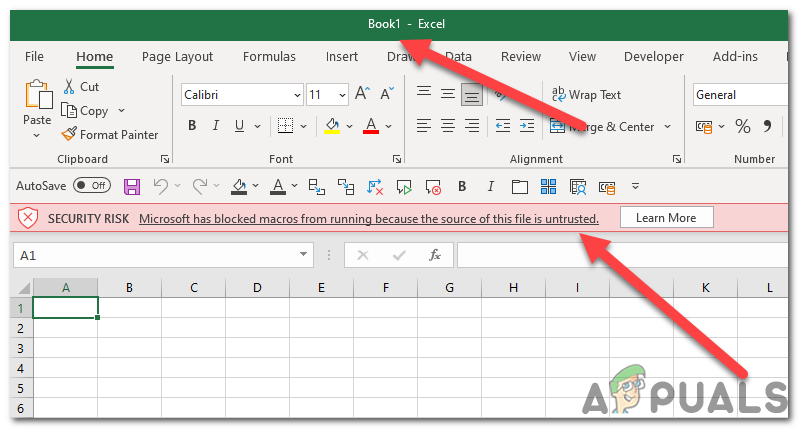Select the Format Painter brush

point(69,135)
